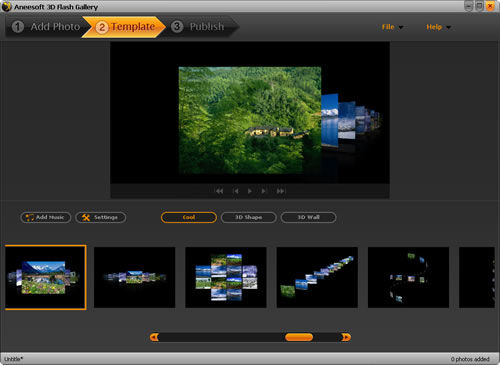Select the first highlighted template thumbnail
The image size is (500, 365).
tap(46, 277)
